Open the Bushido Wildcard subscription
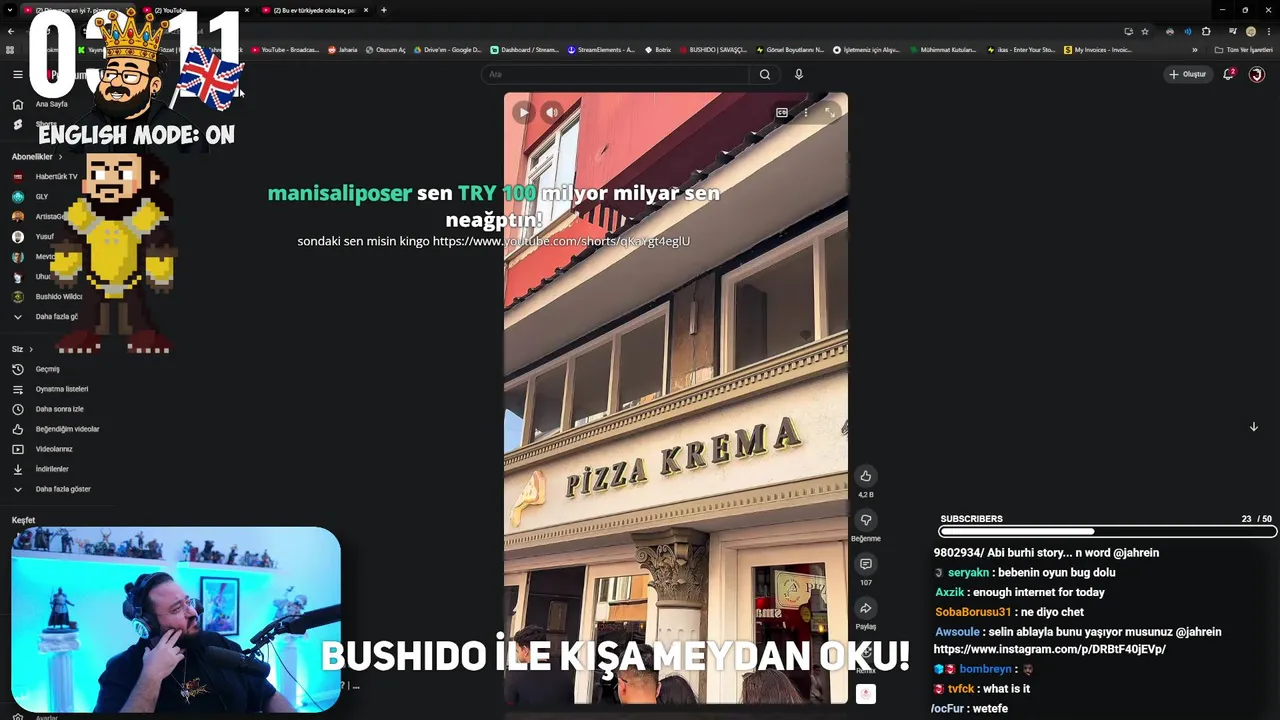 [47, 296]
